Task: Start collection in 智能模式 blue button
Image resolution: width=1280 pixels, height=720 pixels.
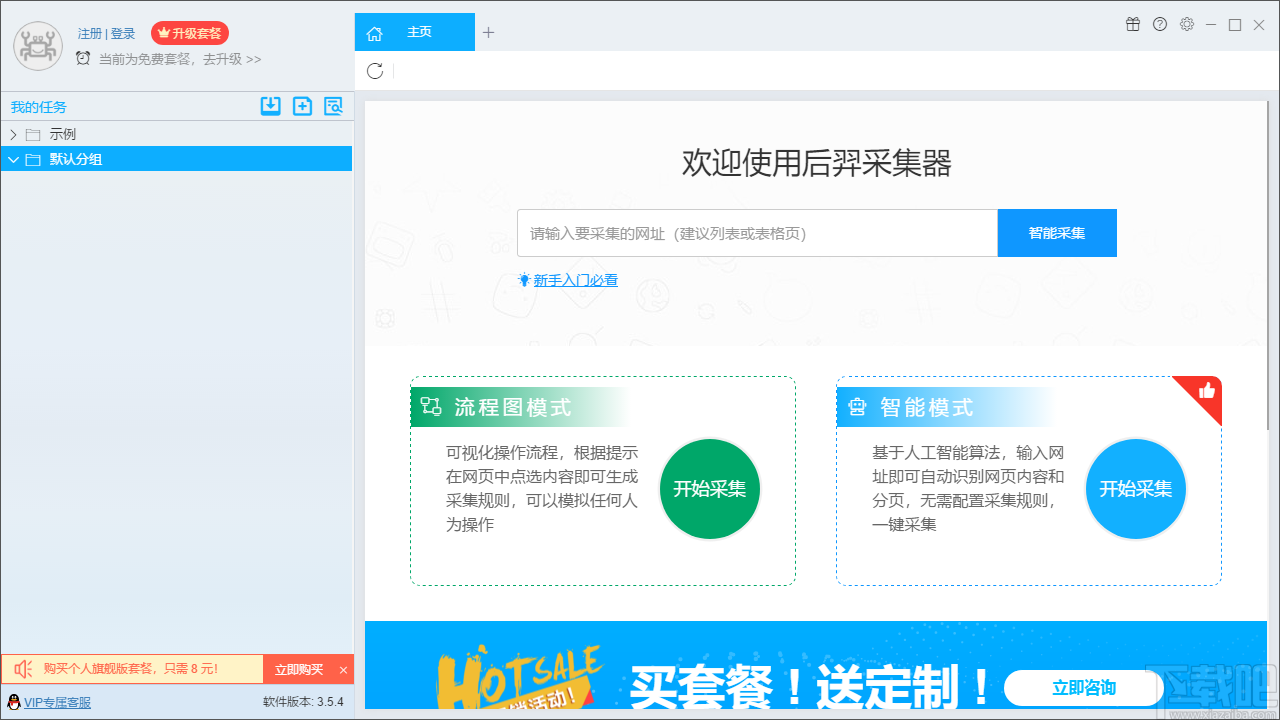Action: tap(1136, 489)
